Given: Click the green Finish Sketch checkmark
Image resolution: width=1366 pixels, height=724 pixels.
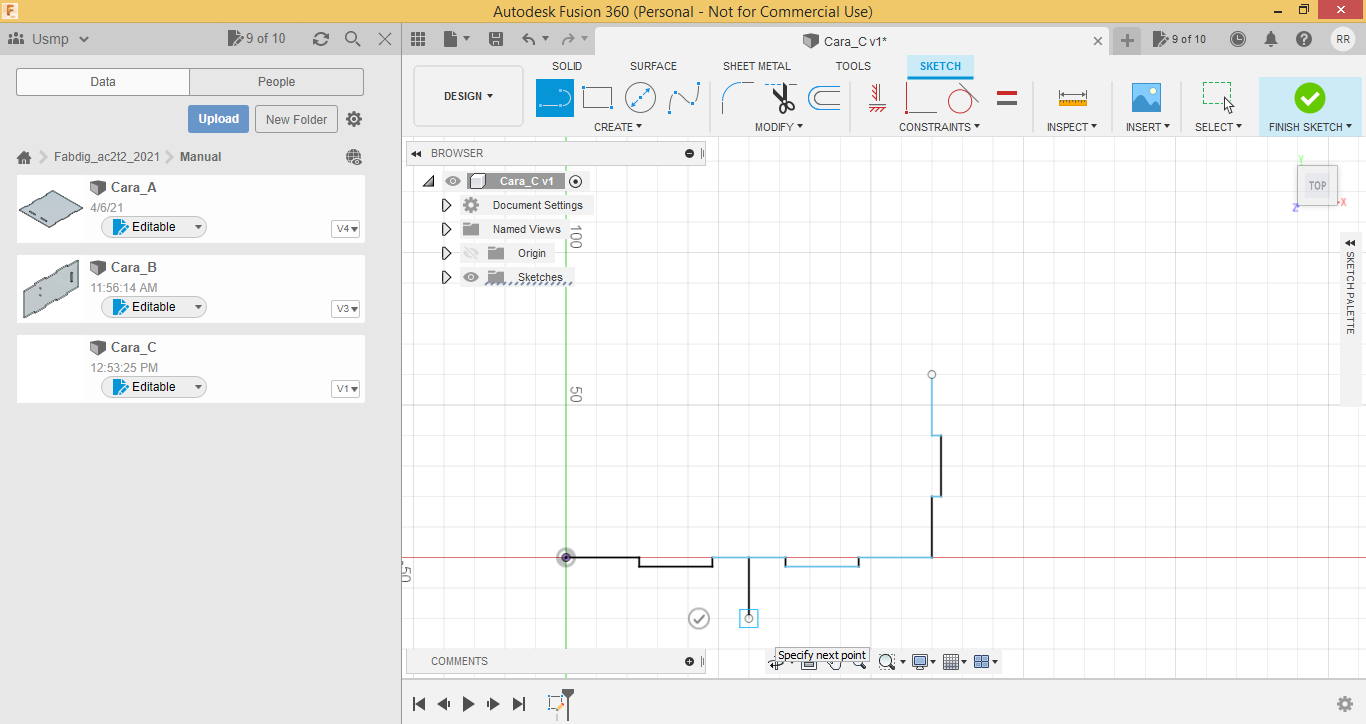Looking at the screenshot, I should [x=1309, y=98].
